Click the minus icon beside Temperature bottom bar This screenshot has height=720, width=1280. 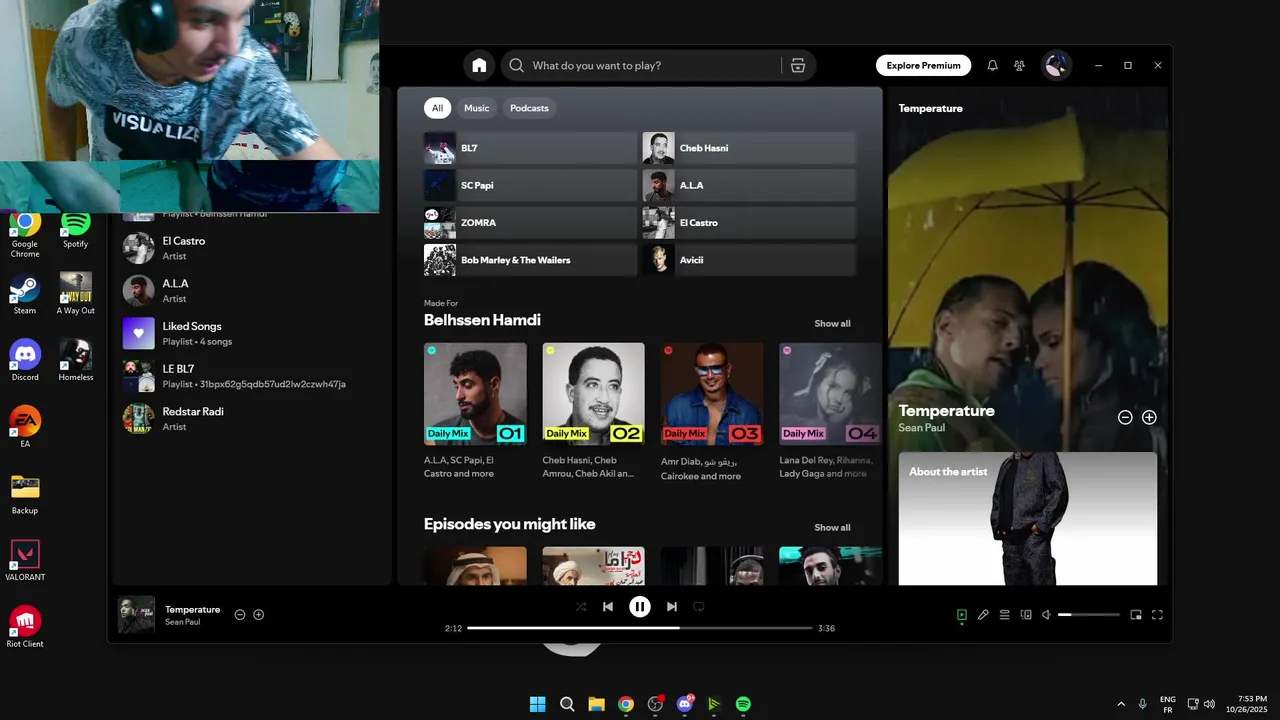(240, 614)
